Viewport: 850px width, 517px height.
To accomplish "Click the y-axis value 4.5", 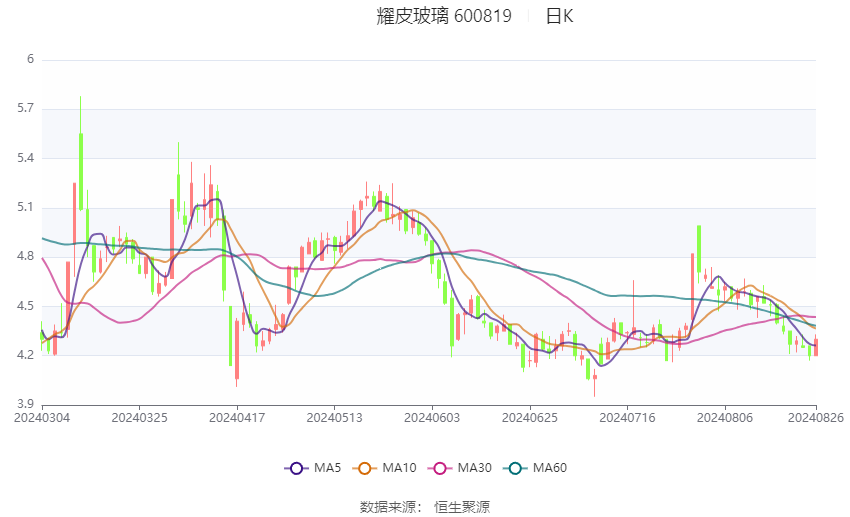I will [25, 306].
